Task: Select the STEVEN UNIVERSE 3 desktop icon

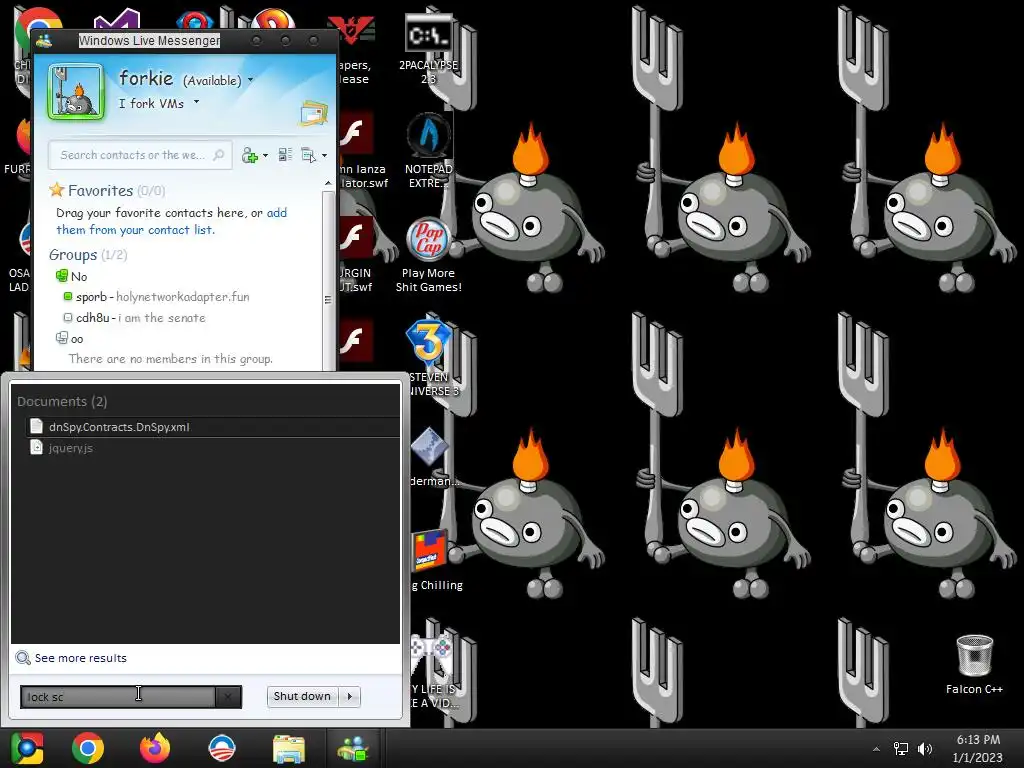Action: click(430, 357)
